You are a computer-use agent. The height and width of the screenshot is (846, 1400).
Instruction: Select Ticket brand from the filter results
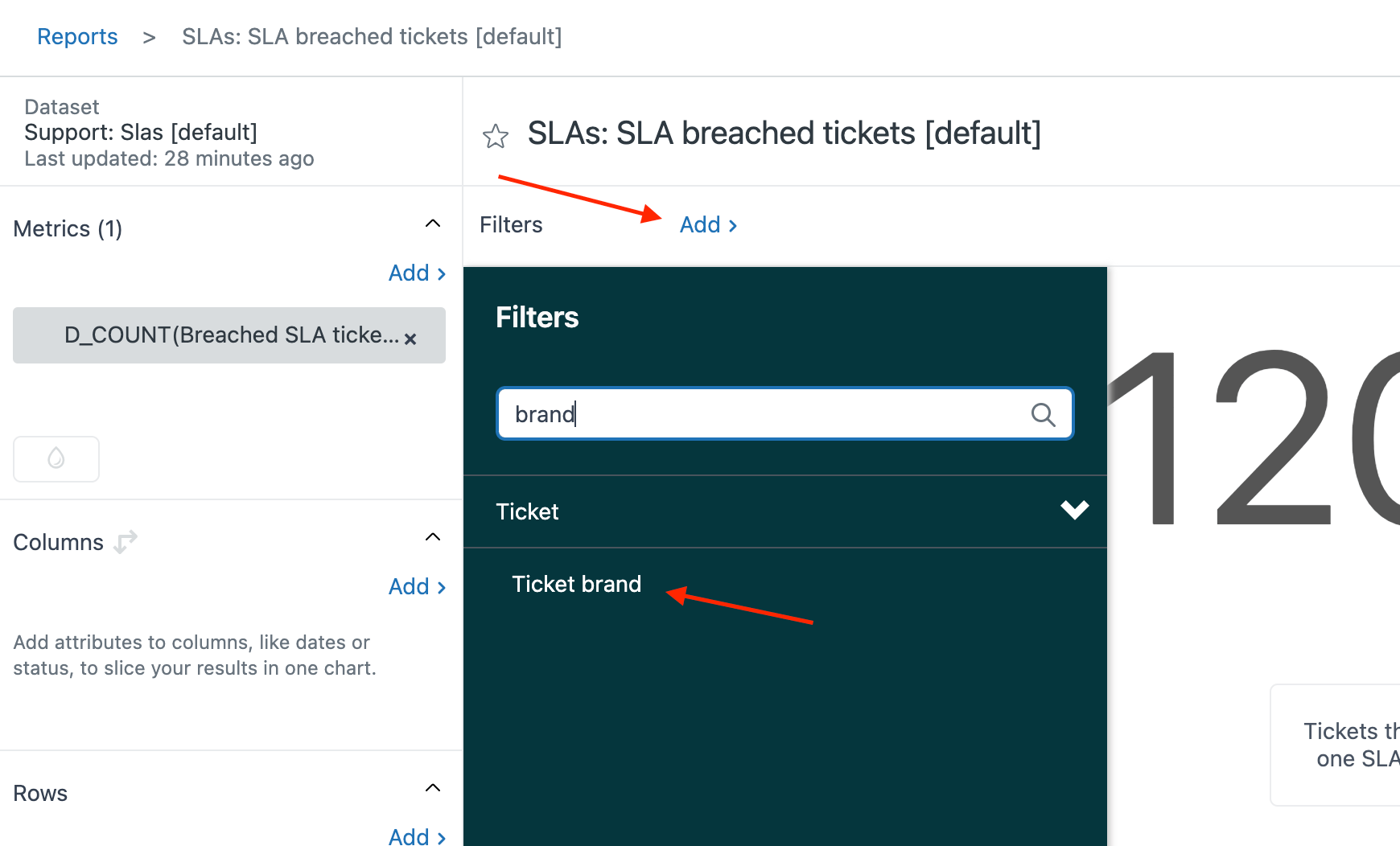pyautogui.click(x=576, y=584)
